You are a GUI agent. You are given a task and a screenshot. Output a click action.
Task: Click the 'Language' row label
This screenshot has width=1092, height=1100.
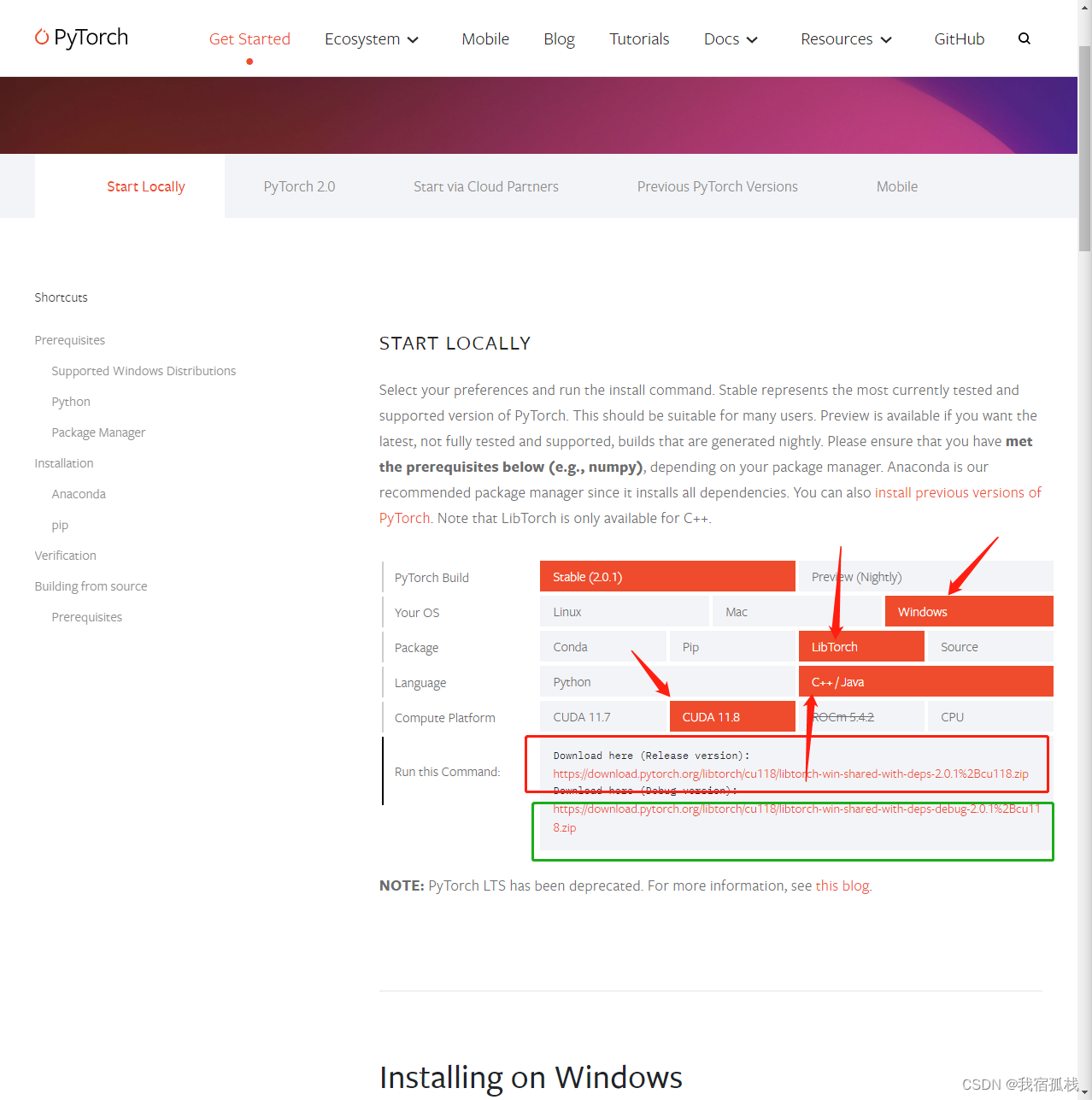(x=420, y=683)
